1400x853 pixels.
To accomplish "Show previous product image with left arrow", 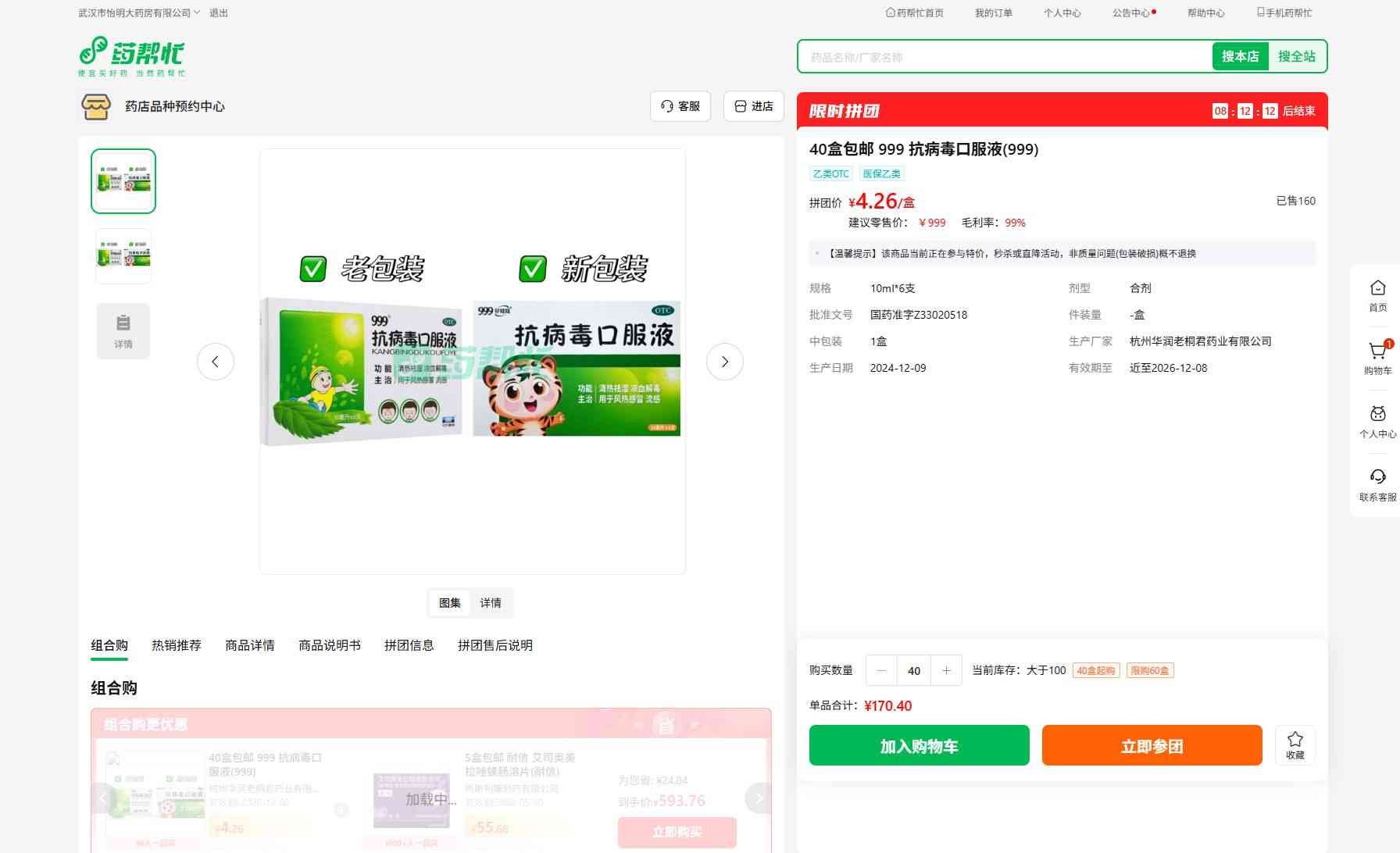I will coord(216,362).
